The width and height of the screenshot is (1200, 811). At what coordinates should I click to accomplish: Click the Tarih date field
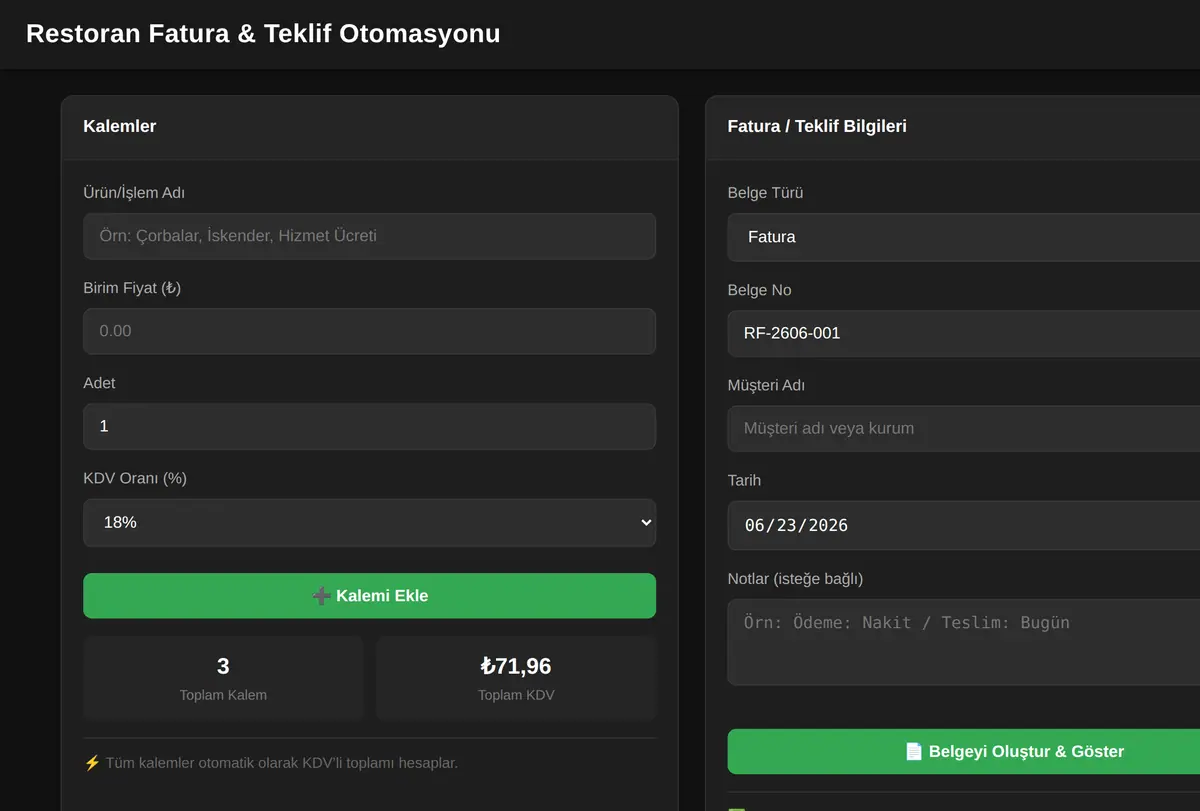click(x=964, y=525)
